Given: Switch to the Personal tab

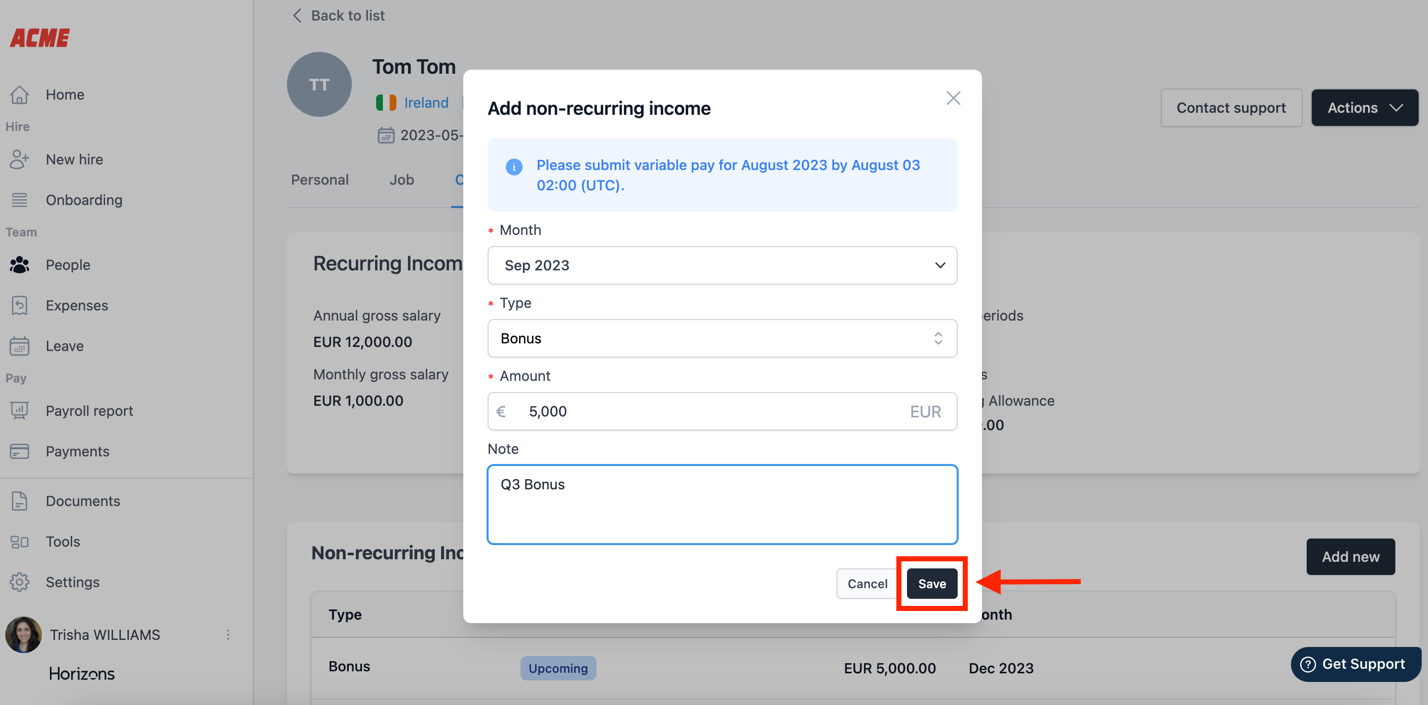Looking at the screenshot, I should coord(320,180).
